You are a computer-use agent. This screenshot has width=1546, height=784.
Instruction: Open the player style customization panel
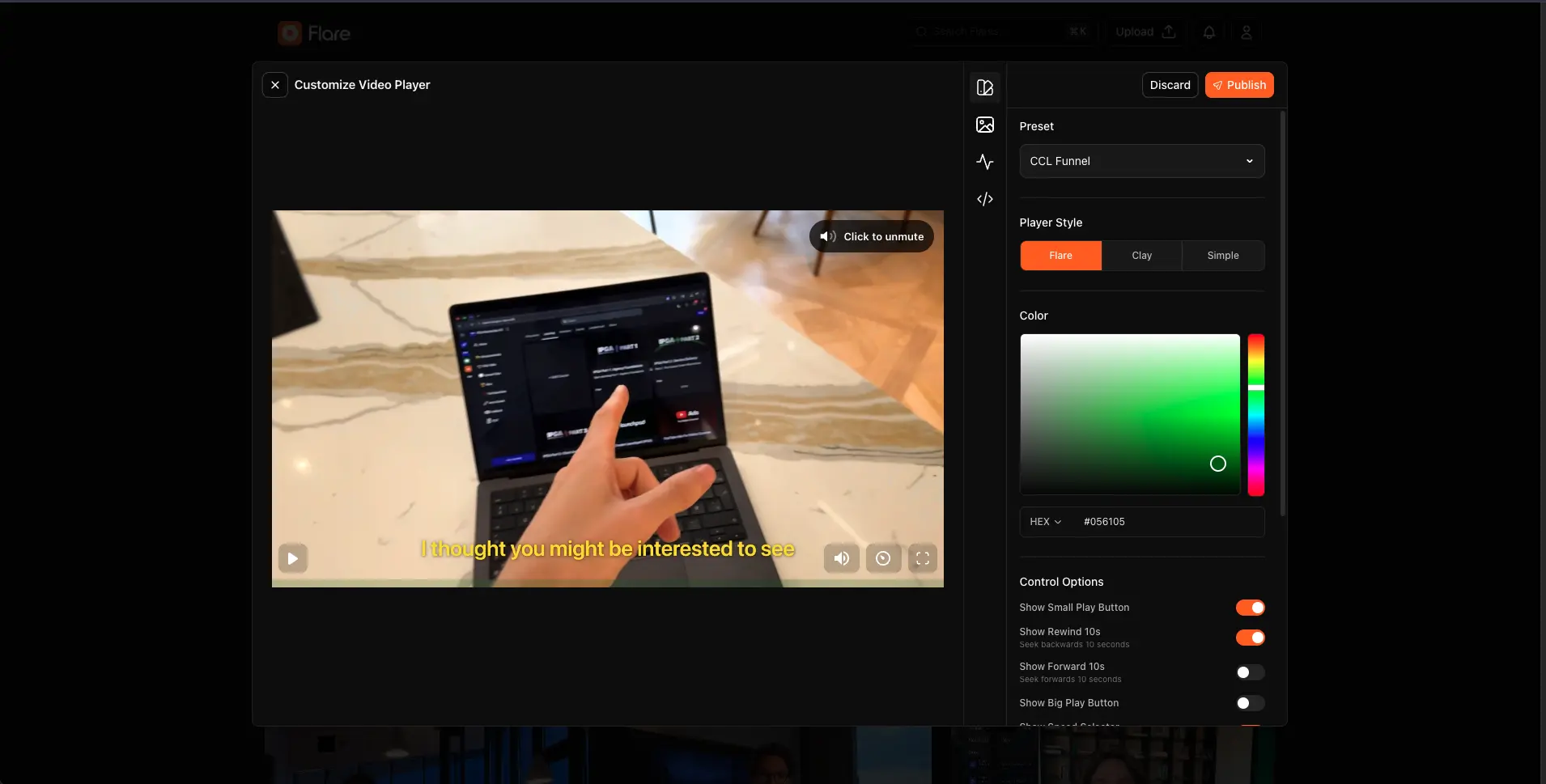tap(985, 87)
